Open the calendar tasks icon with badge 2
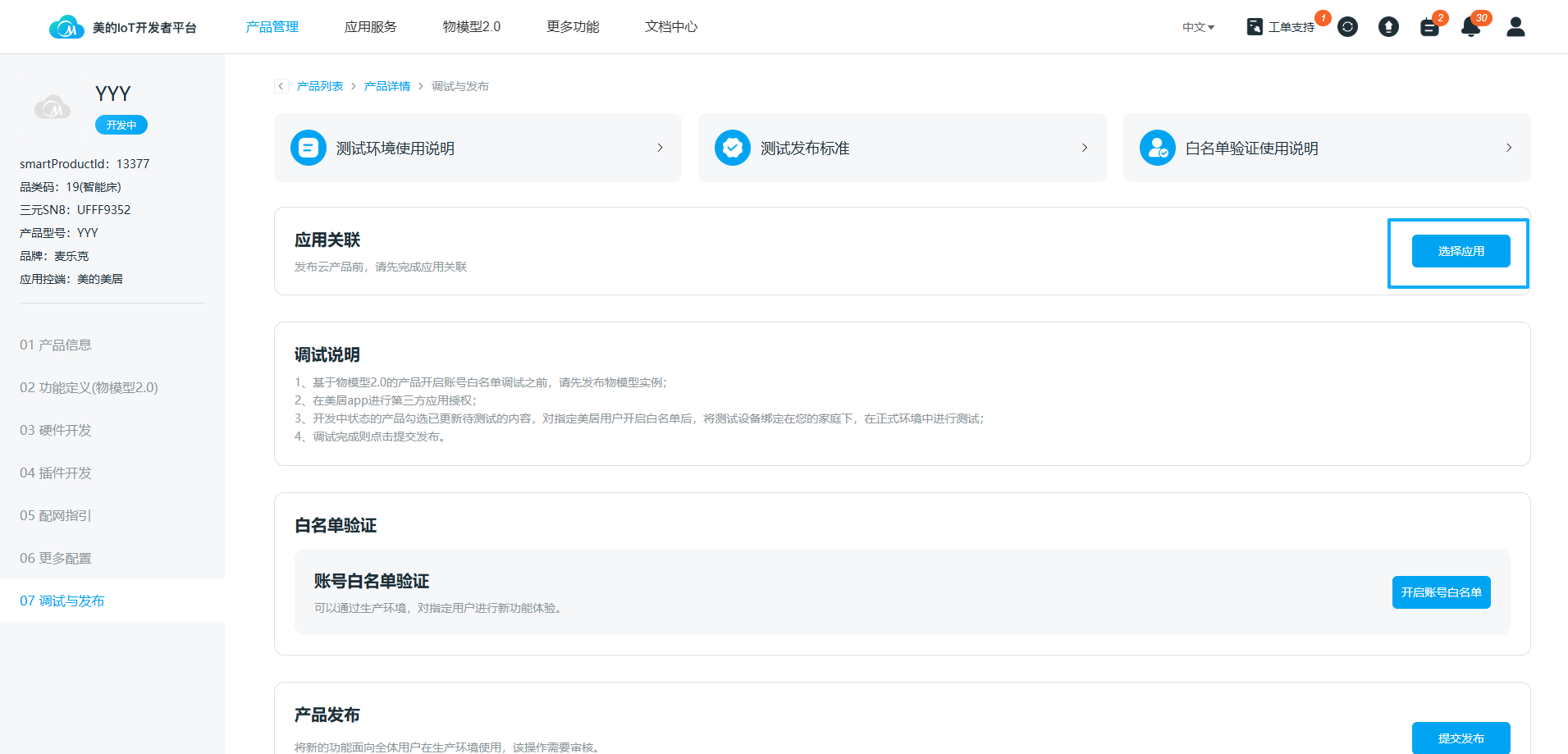 click(1429, 28)
